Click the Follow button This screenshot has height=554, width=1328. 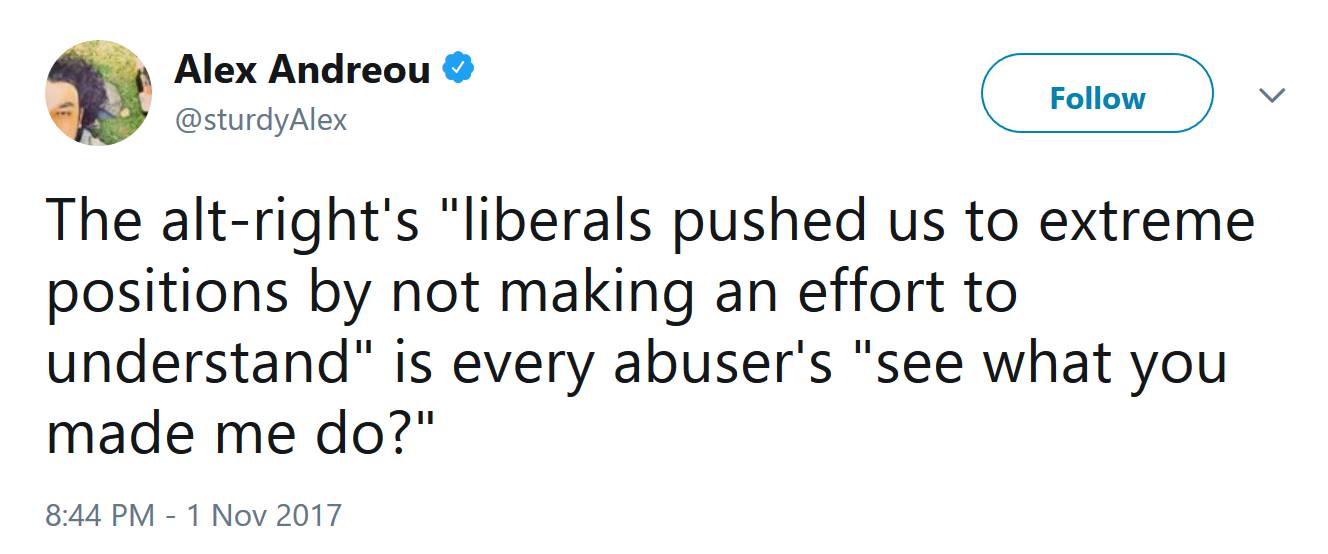pos(1097,97)
